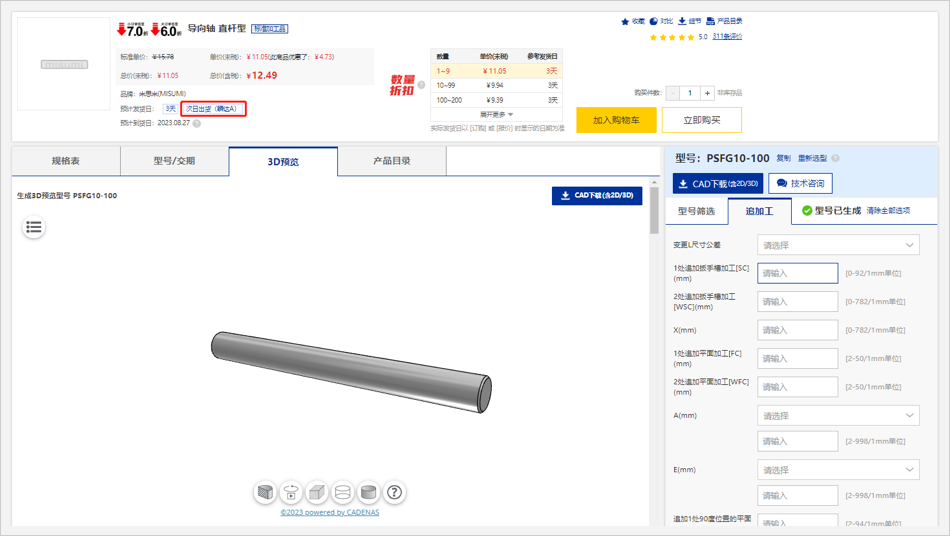Select the solid cylinder shading icon
The width and height of the screenshot is (950, 536).
[x=368, y=492]
